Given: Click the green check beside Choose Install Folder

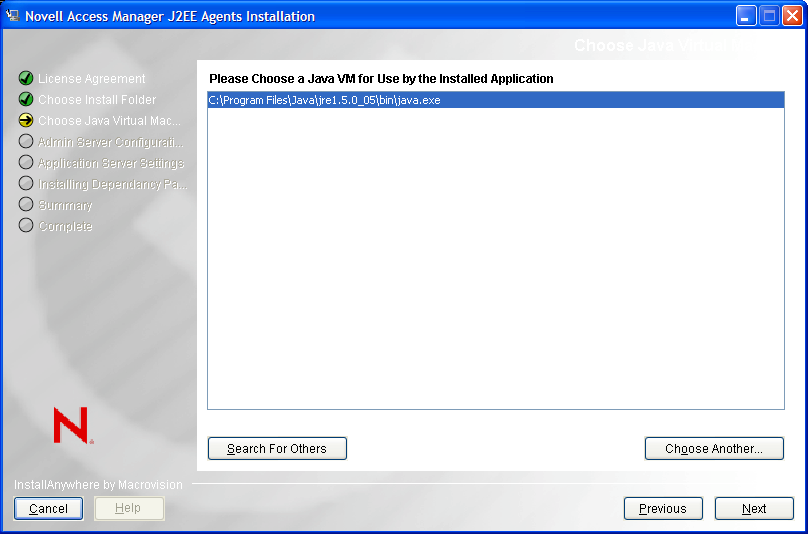Looking at the screenshot, I should click(26, 99).
